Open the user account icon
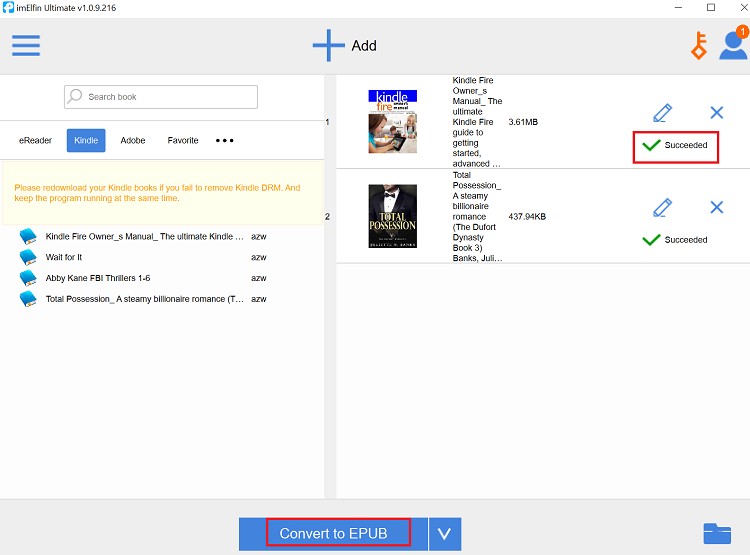This screenshot has height=555, width=750. coord(733,46)
